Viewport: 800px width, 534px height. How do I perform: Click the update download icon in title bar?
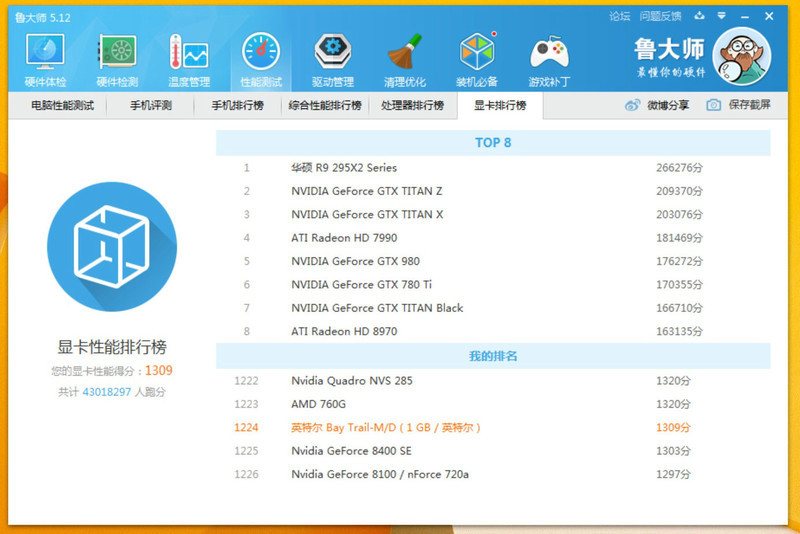(x=698, y=16)
